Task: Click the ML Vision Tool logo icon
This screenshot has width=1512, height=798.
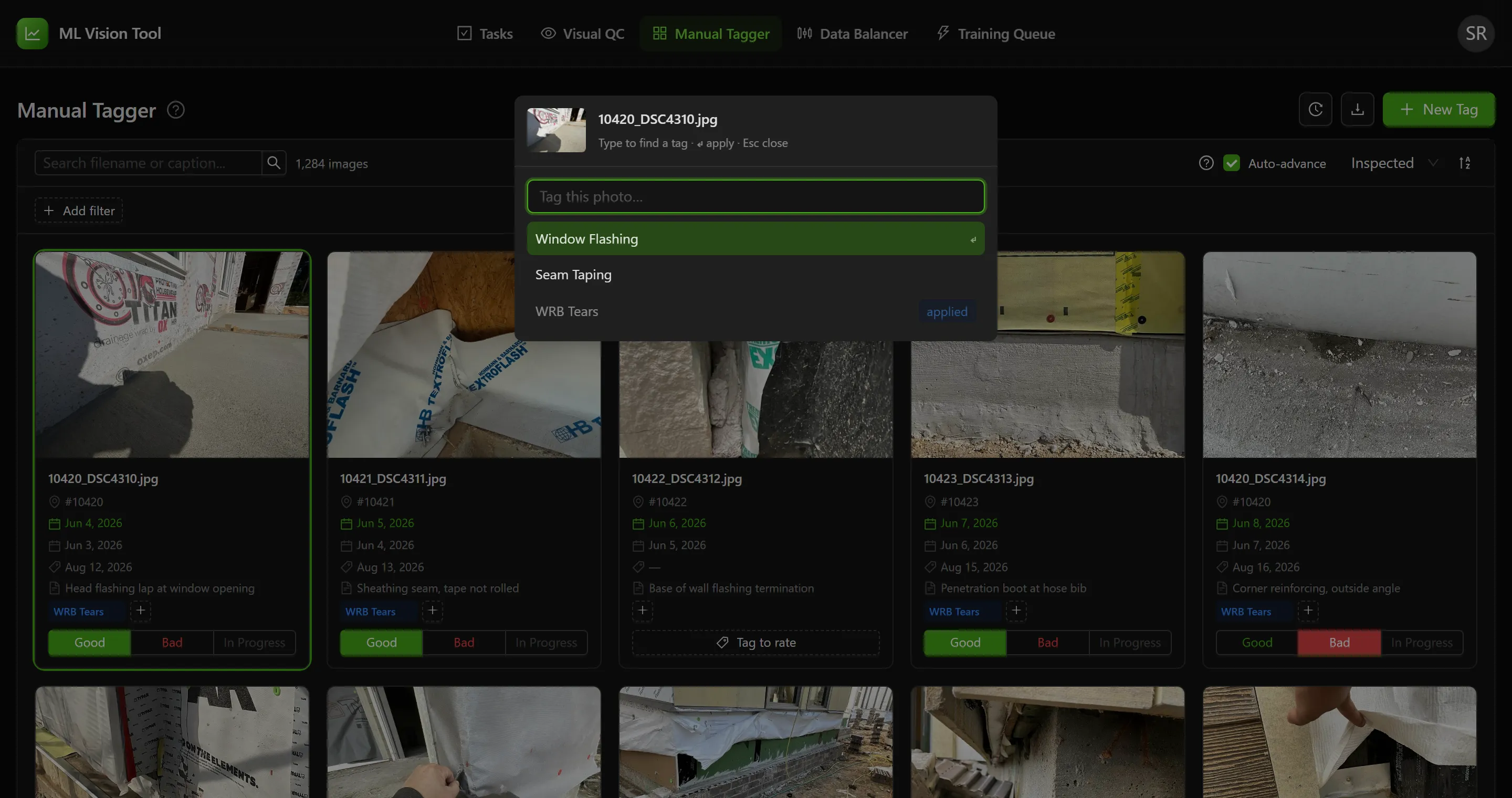Action: 32,34
